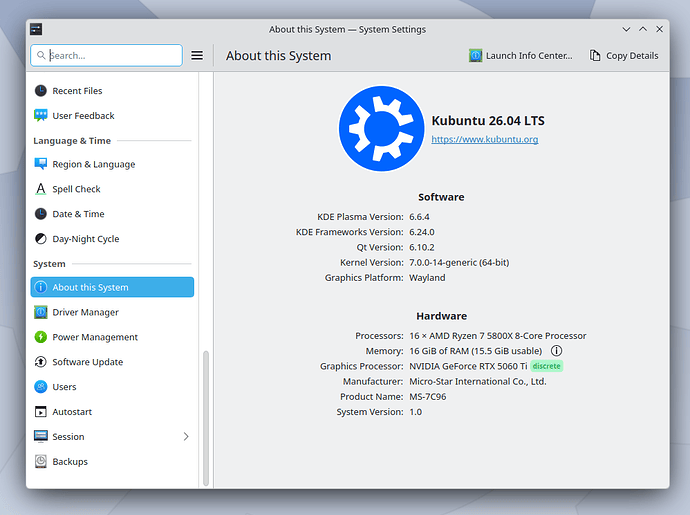Expand the Session submenu chevron
Image resolution: width=690 pixels, height=515 pixels.
[186, 436]
